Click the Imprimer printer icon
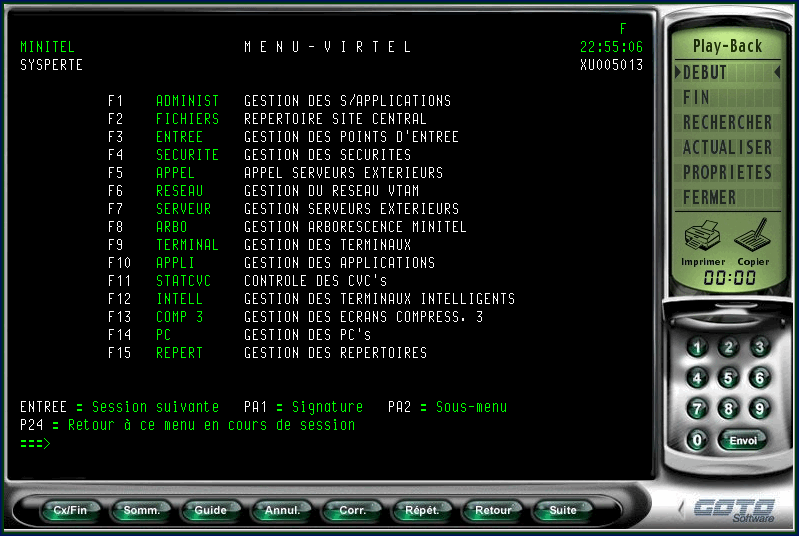Image resolution: width=799 pixels, height=536 pixels. [x=702, y=237]
